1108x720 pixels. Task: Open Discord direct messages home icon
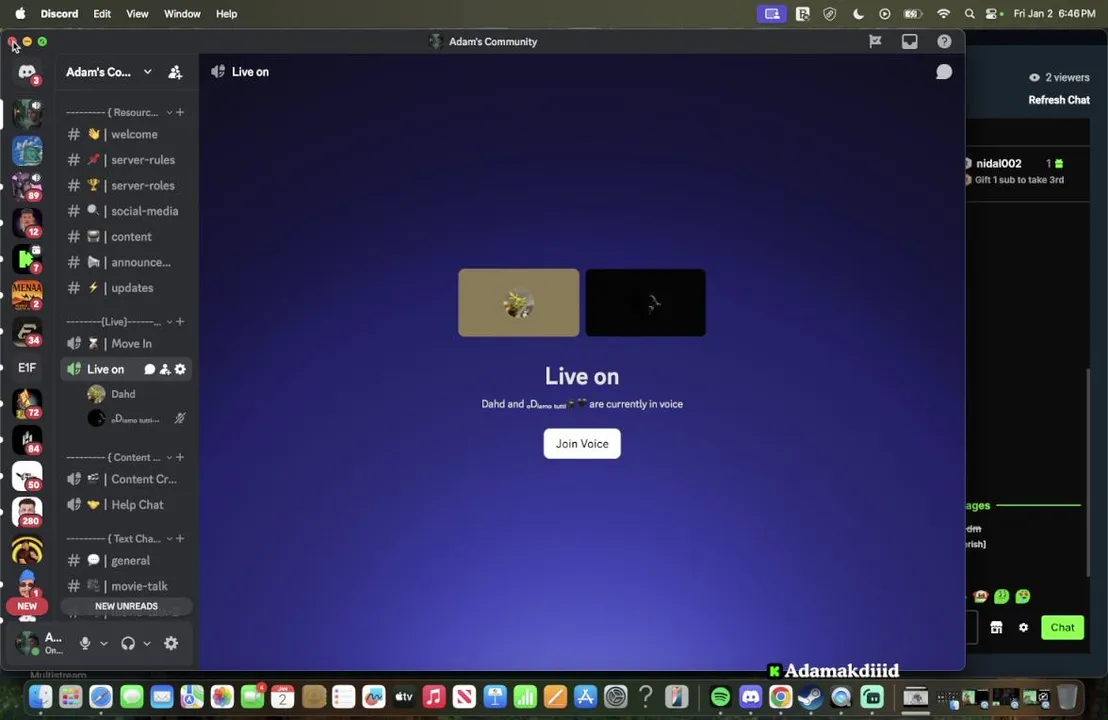coord(27,72)
